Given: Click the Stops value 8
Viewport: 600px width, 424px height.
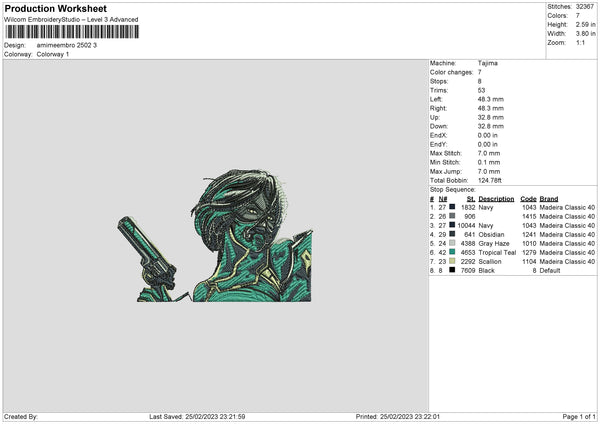Looking at the screenshot, I should point(479,82).
